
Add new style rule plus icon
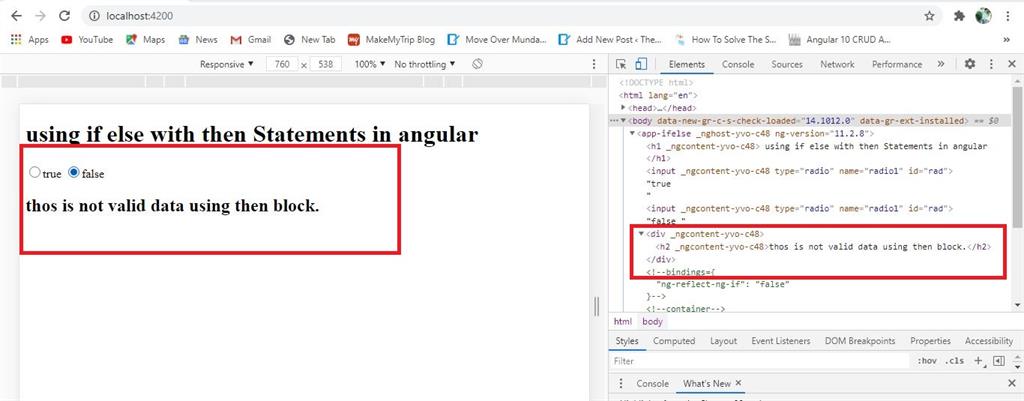(x=978, y=361)
